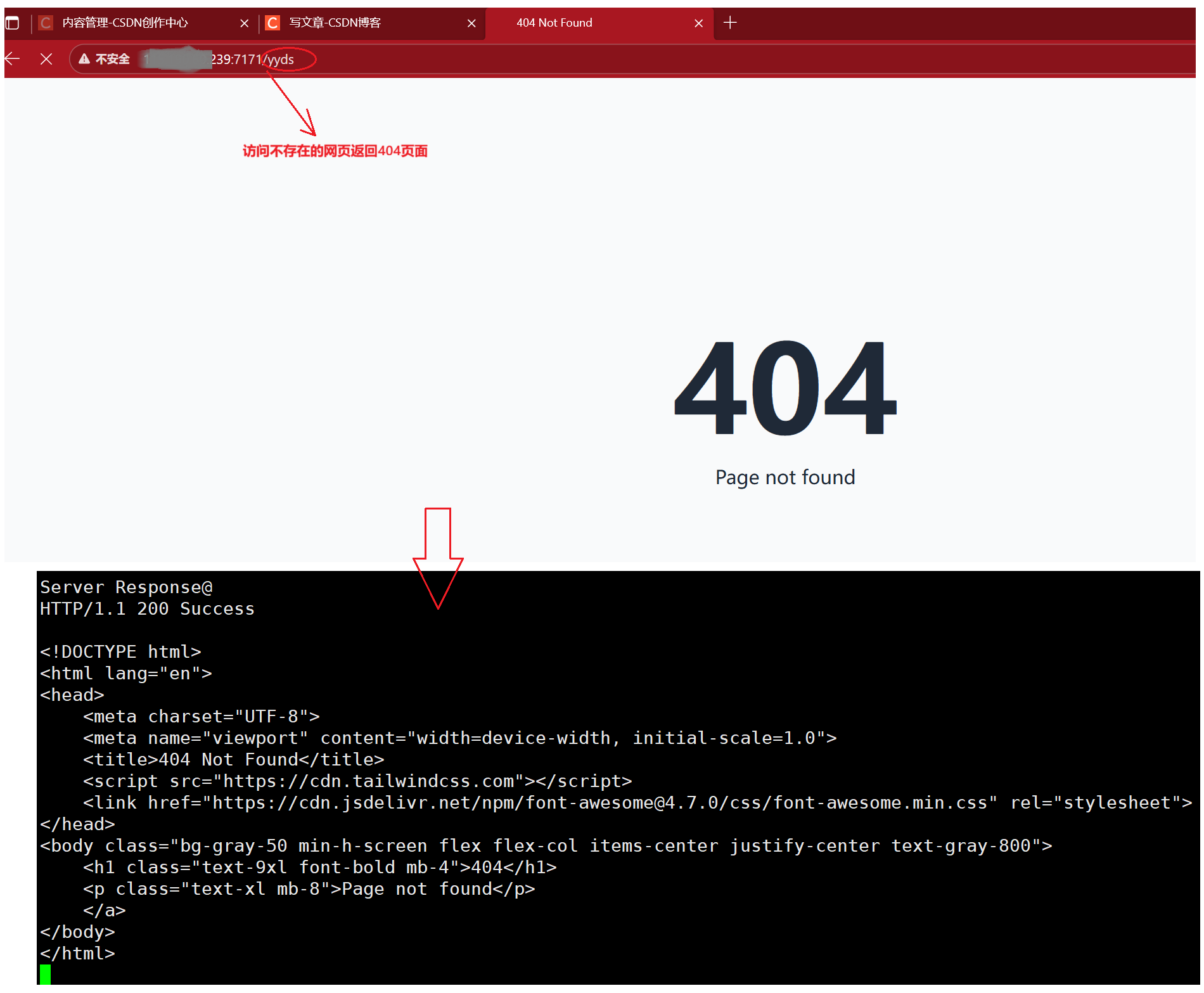Click the h1 text-9xl terminal line
The width and height of the screenshot is (1204, 993).
coord(320,868)
